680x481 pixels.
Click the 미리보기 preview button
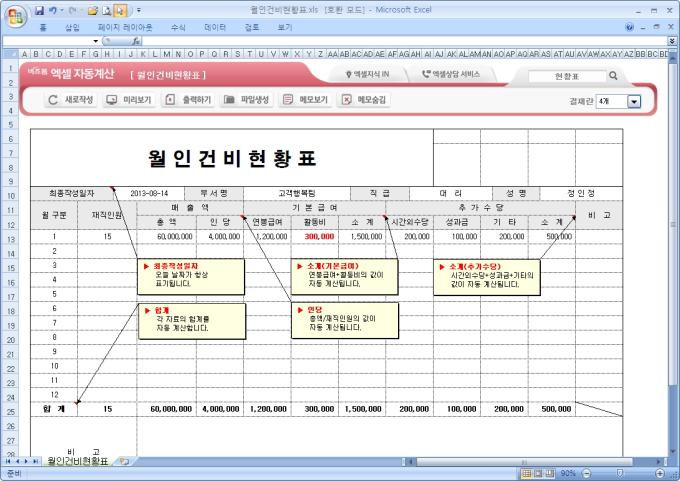pyautogui.click(x=129, y=100)
